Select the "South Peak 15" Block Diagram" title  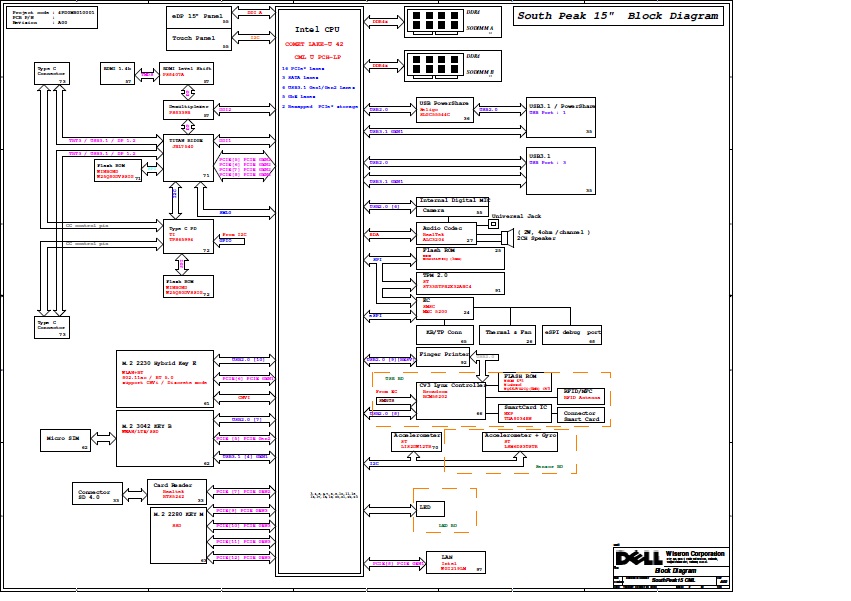point(618,16)
